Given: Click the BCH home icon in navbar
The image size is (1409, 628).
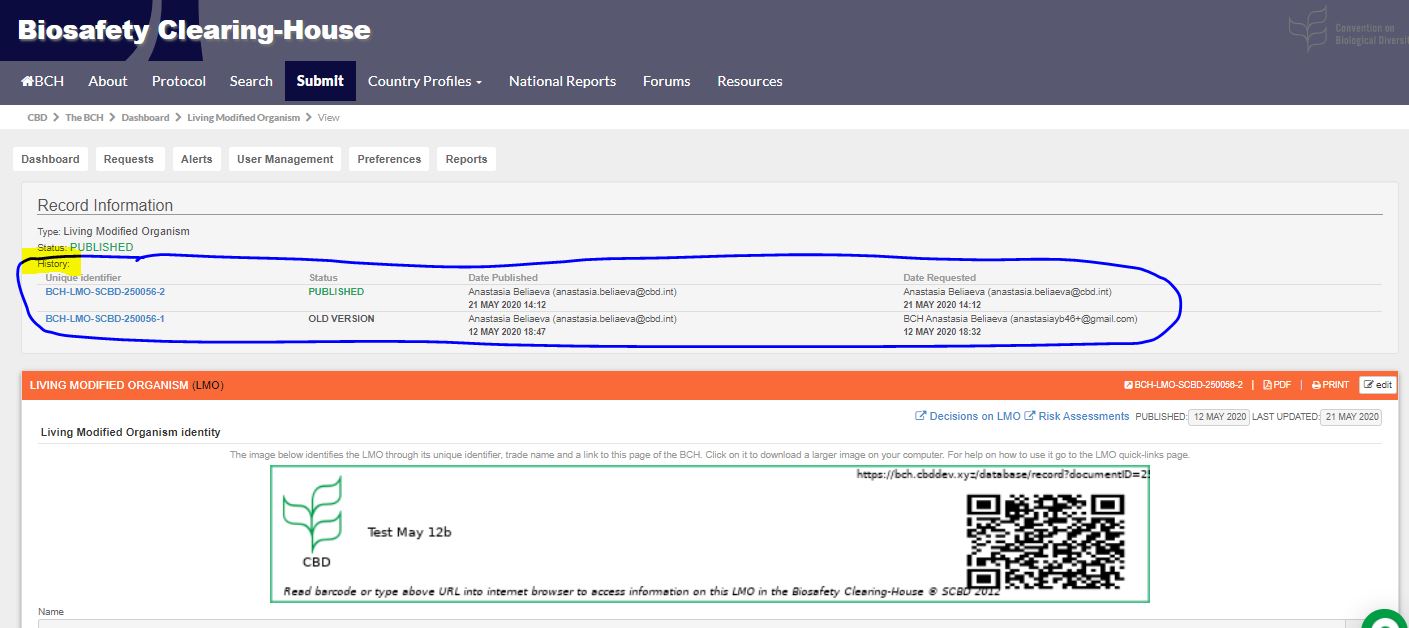Looking at the screenshot, I should 27,81.
